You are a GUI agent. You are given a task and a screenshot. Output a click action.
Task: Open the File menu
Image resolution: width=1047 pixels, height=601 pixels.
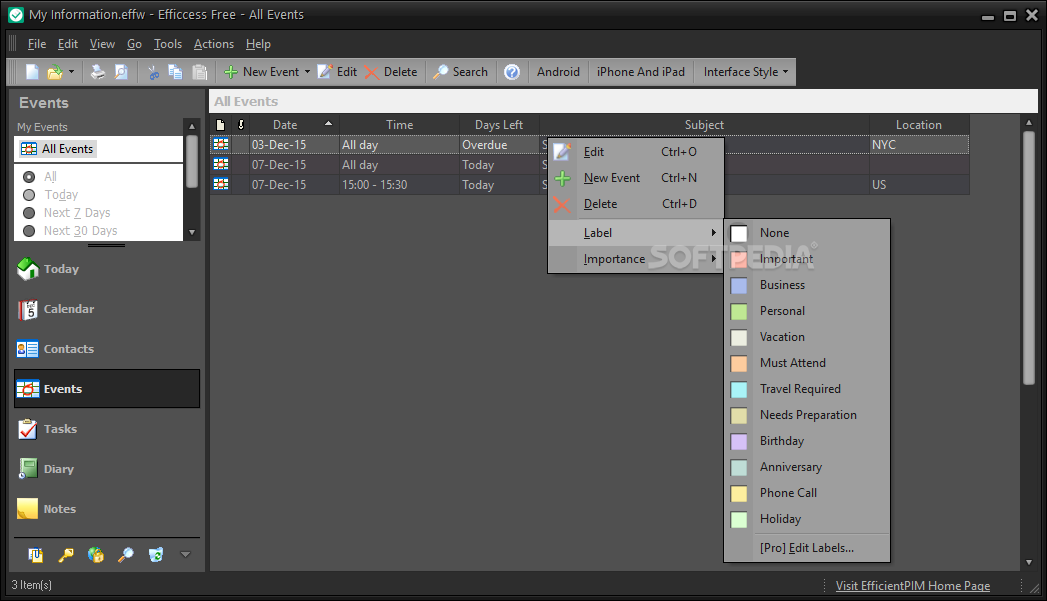[x=37, y=44]
